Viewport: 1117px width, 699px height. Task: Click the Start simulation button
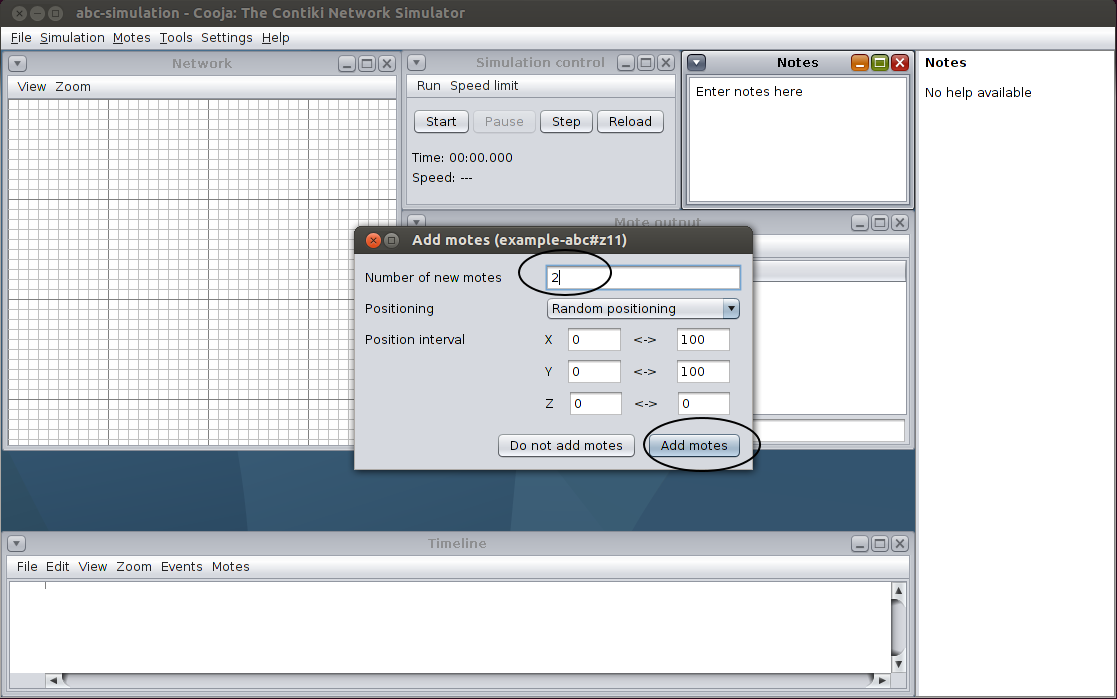click(x=441, y=122)
